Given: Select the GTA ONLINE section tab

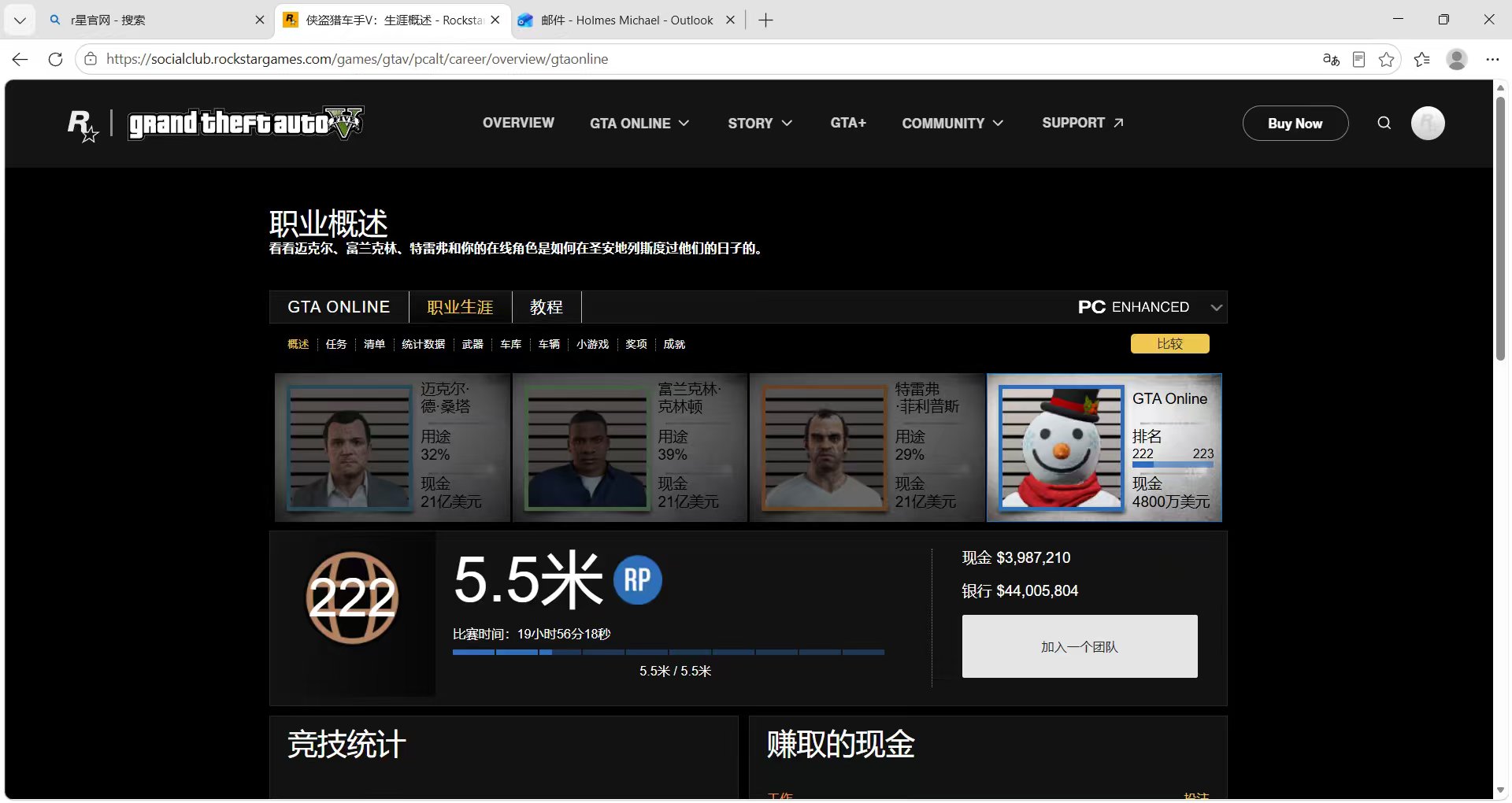Looking at the screenshot, I should tap(339, 307).
